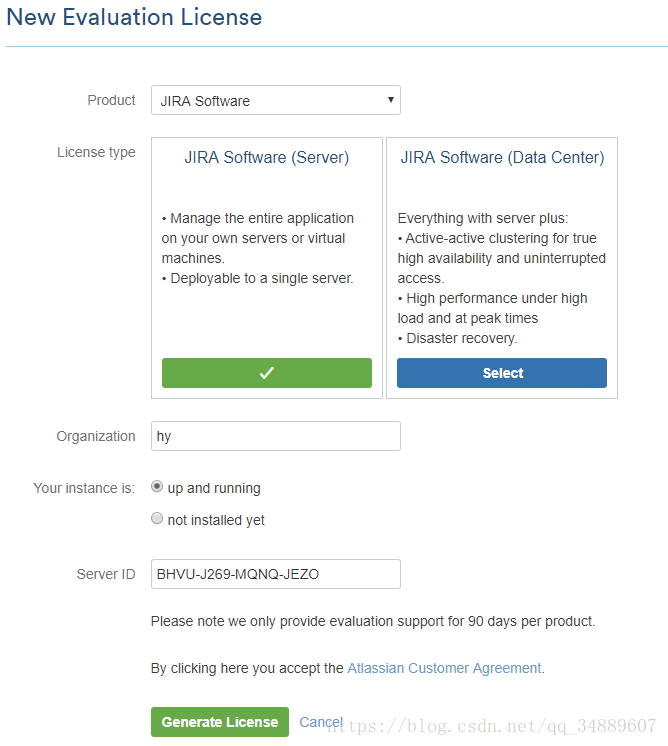Choose the 'not installed yet' radio option
This screenshot has width=668, height=746.
tap(157, 519)
